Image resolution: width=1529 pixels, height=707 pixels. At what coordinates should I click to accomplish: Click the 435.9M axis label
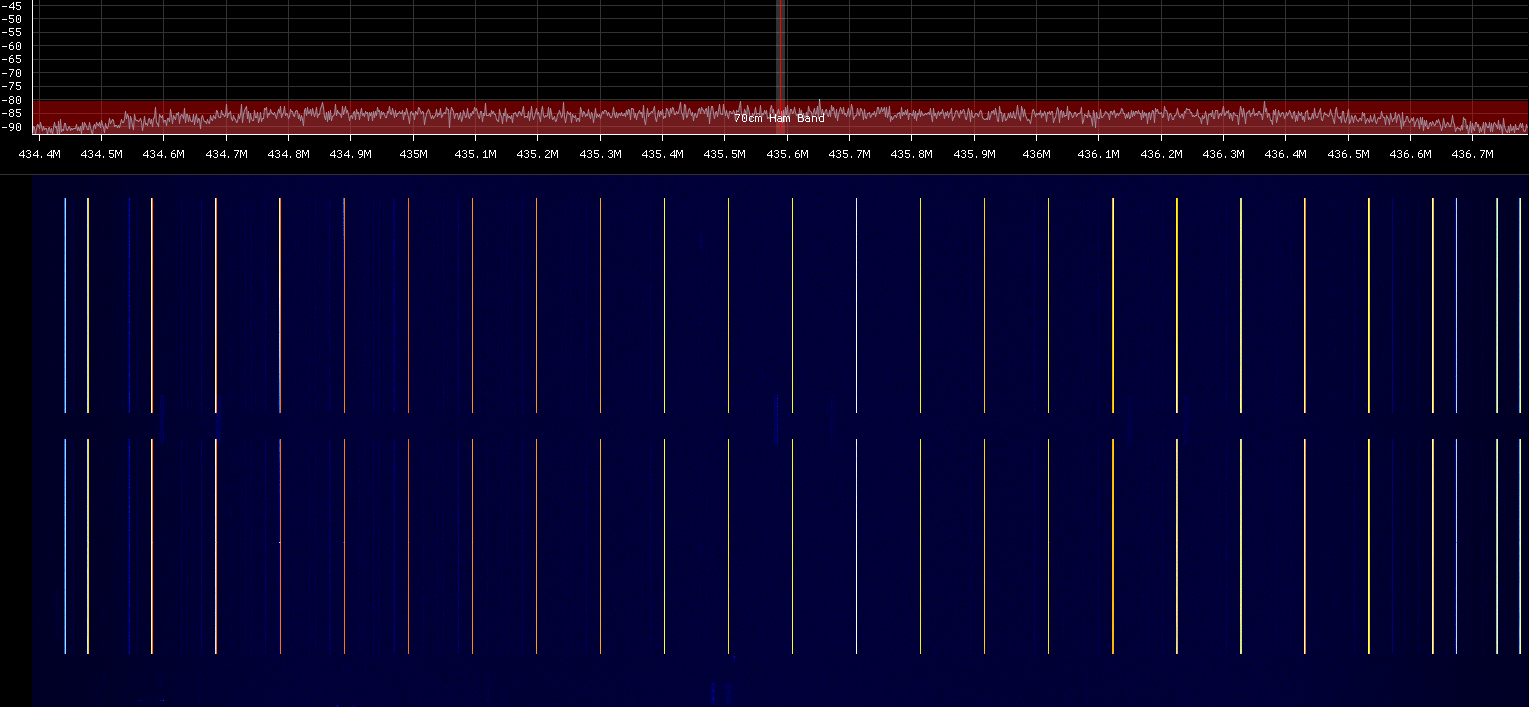(x=975, y=155)
